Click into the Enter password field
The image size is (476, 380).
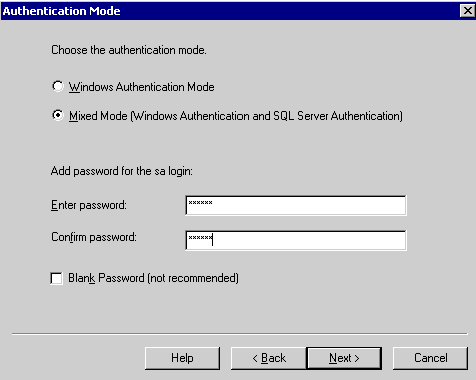click(x=296, y=205)
